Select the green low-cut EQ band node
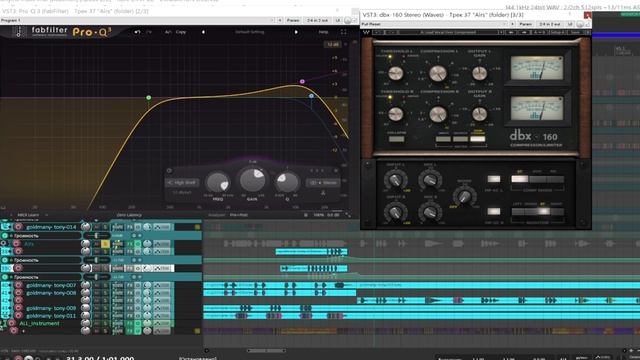640x360 pixels. tap(149, 98)
